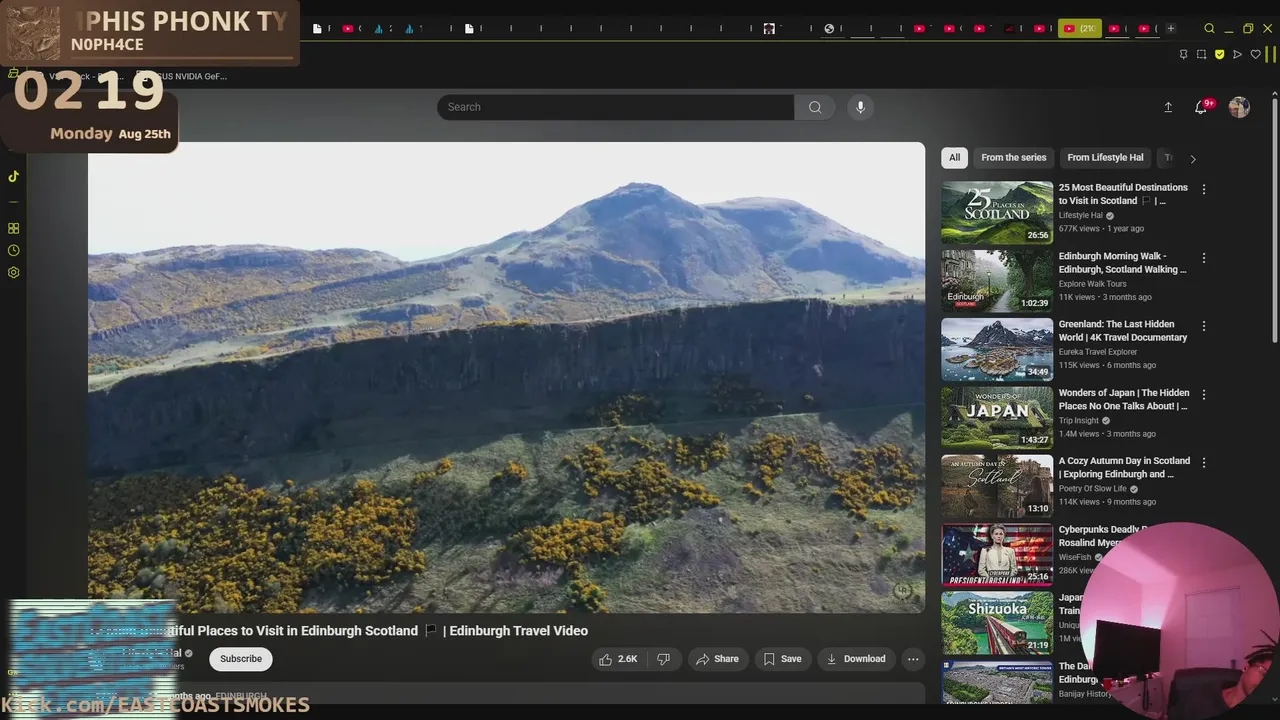Open the President Rosalind 25:16 thumbnail
Viewport: 1280px width, 720px height.
coord(997,555)
